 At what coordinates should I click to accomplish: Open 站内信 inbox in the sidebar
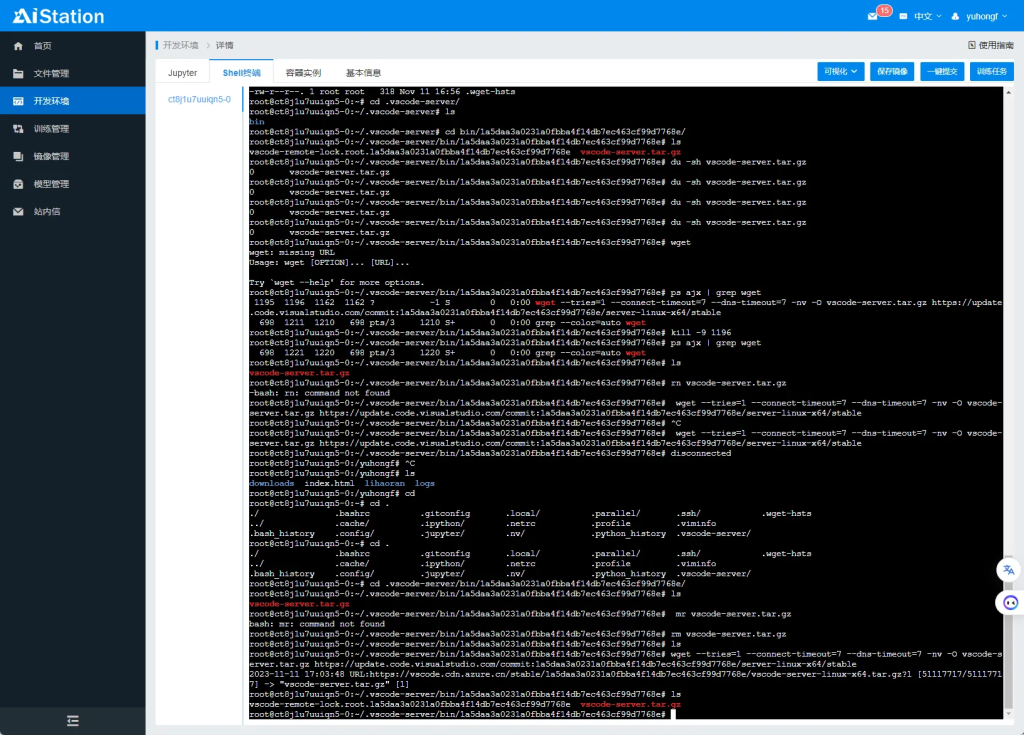47,212
